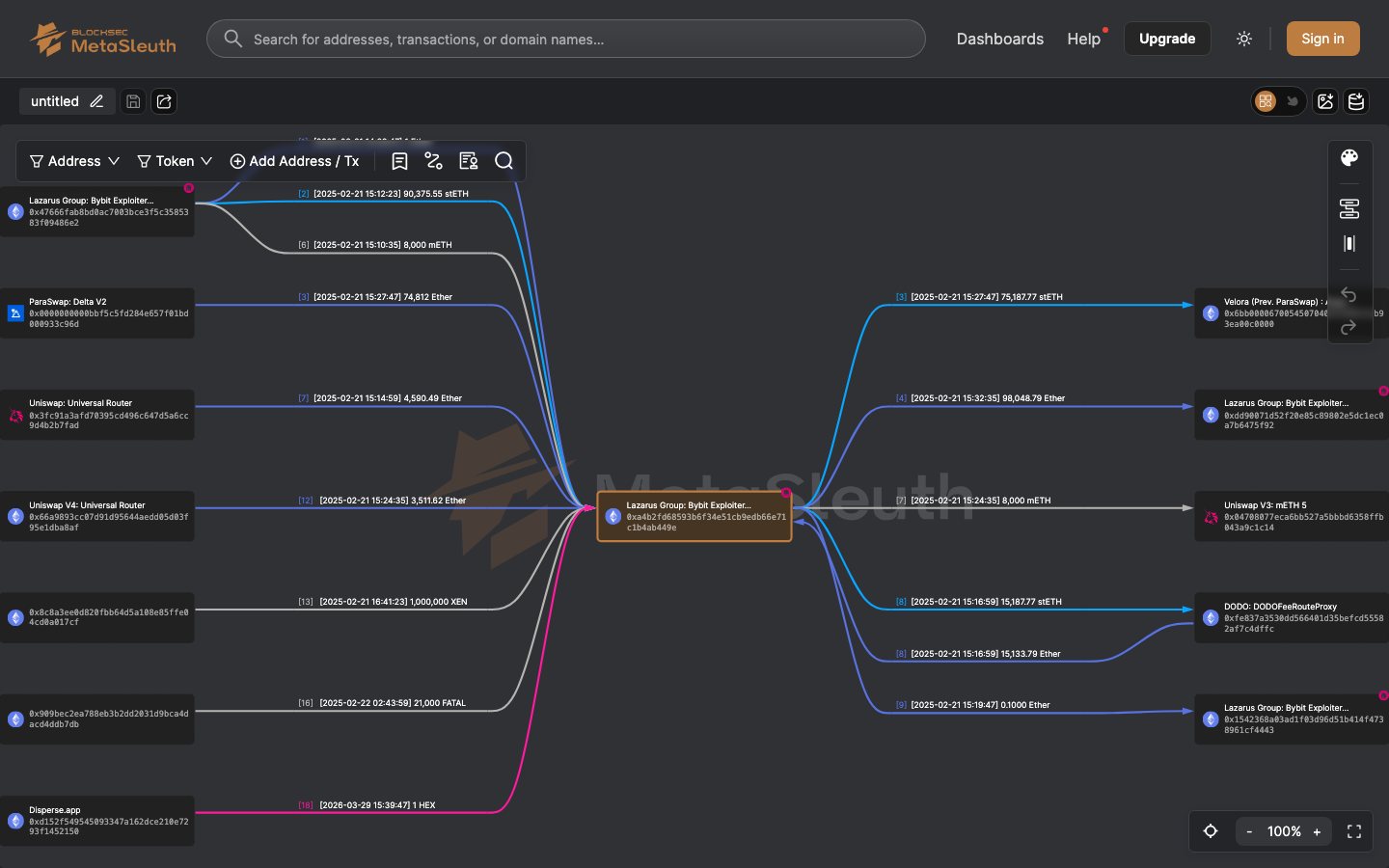Click the 90,375.55 stETH edge label

383,194
